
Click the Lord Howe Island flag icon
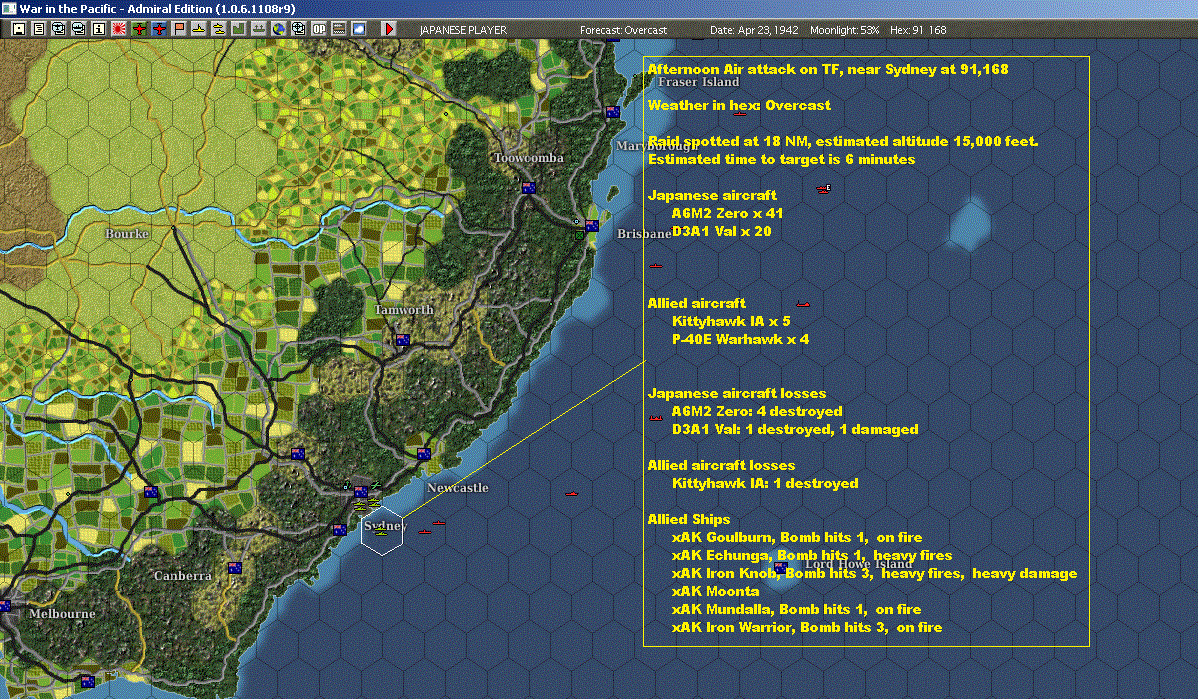780,568
